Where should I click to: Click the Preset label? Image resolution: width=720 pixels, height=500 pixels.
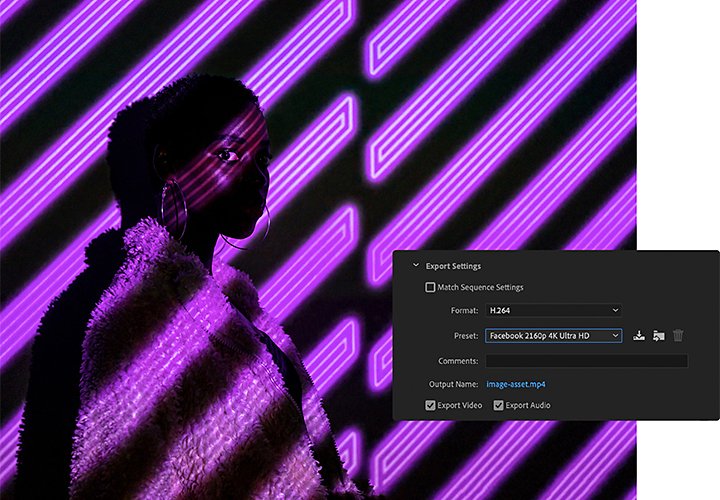pos(466,336)
